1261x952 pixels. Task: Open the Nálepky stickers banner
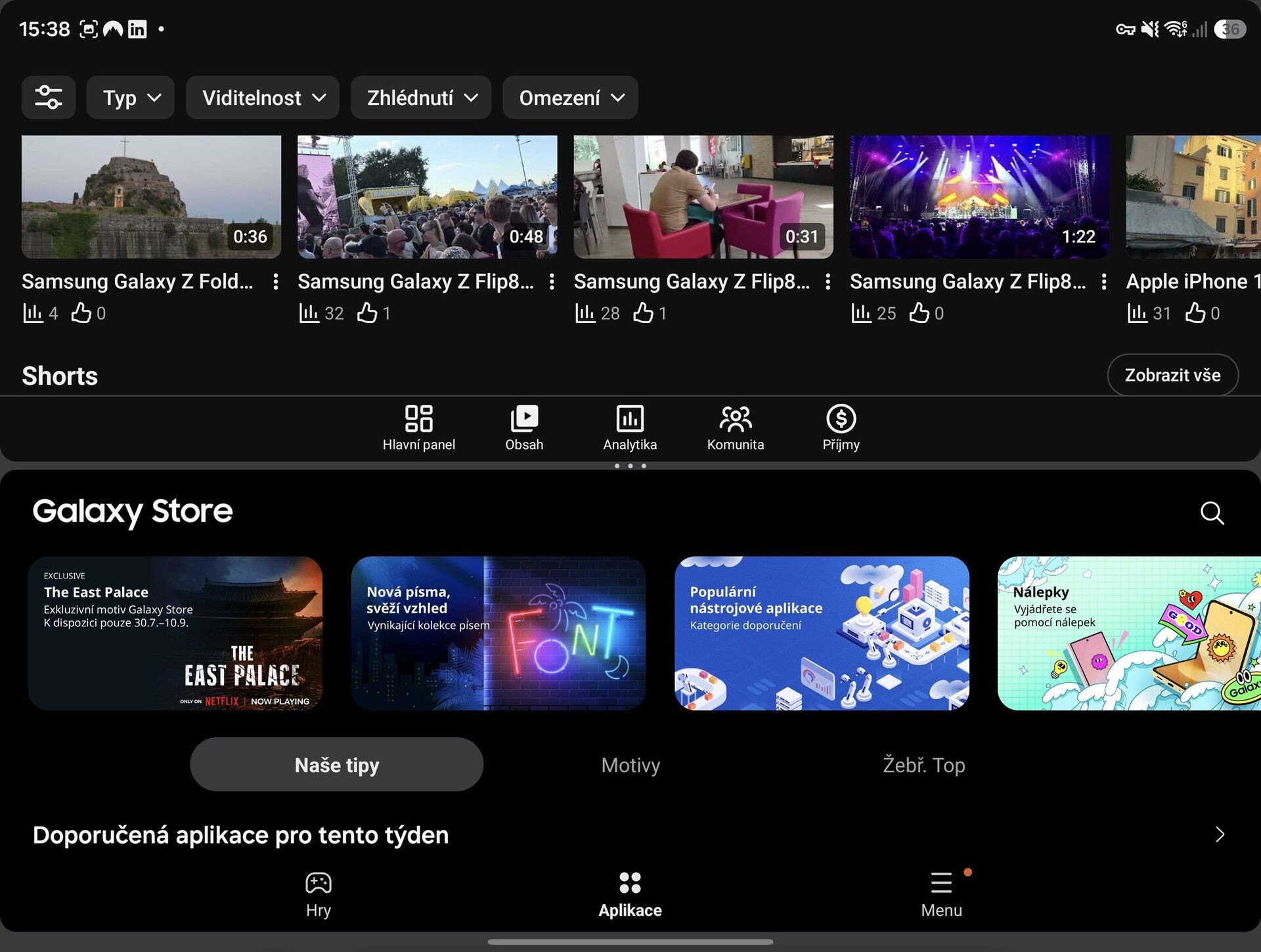[1129, 634]
